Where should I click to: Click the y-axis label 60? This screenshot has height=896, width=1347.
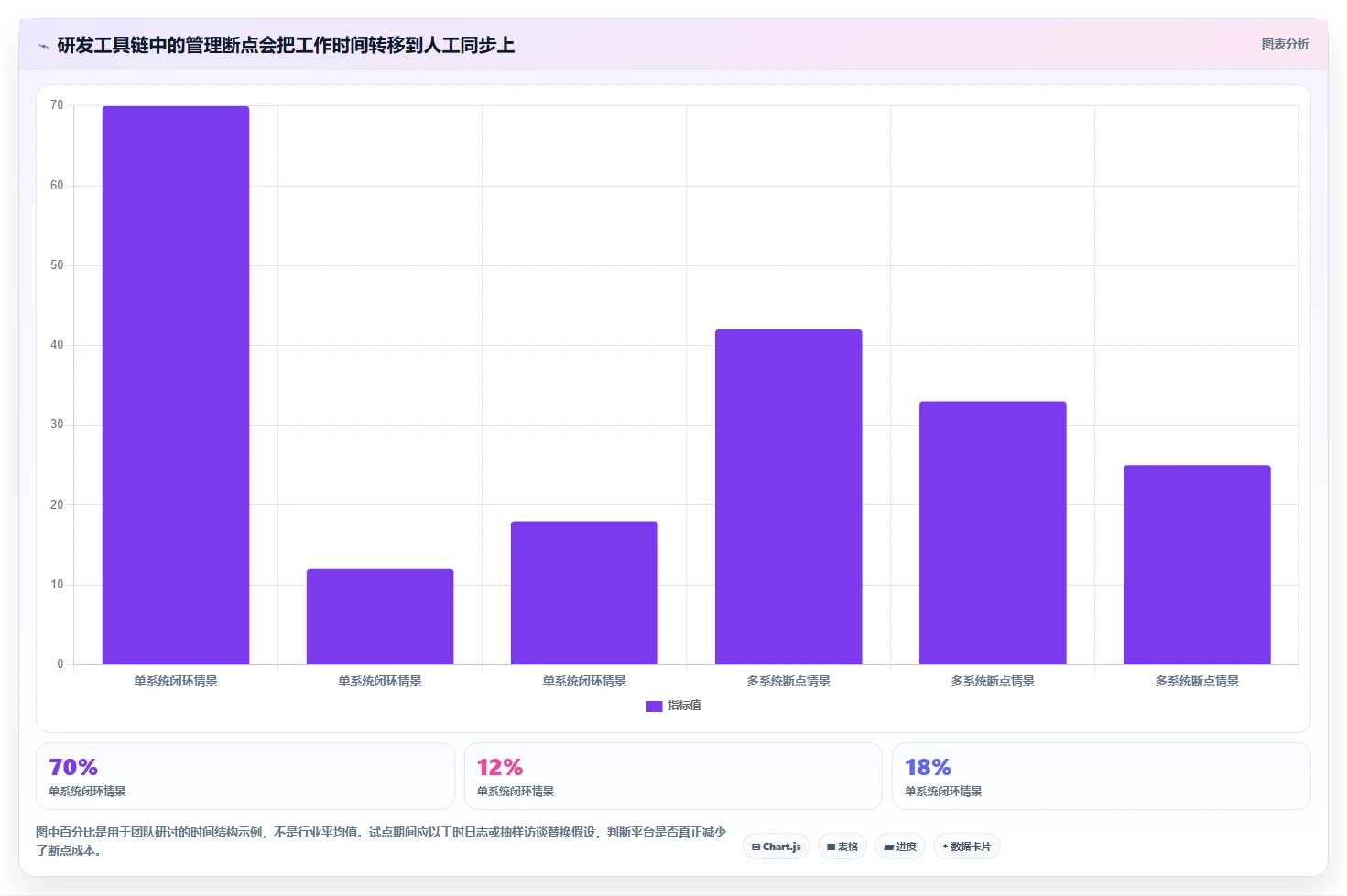[57, 186]
